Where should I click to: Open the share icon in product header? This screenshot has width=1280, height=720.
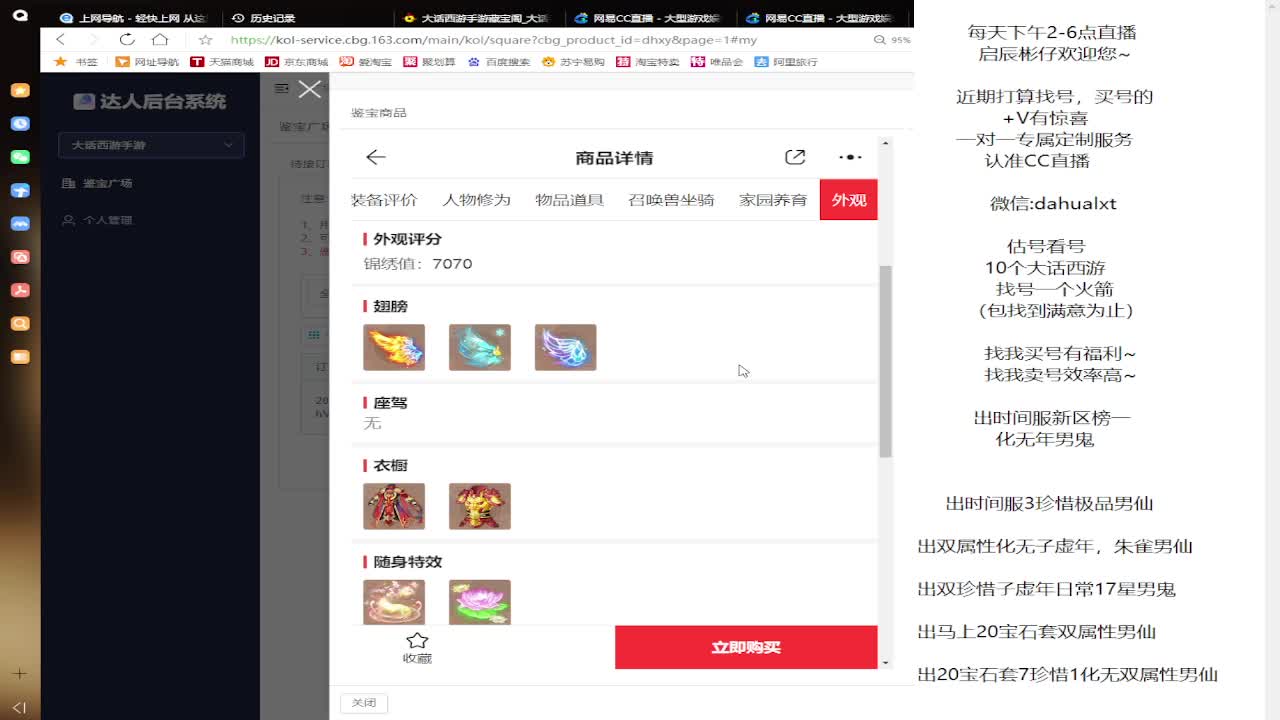[795, 157]
